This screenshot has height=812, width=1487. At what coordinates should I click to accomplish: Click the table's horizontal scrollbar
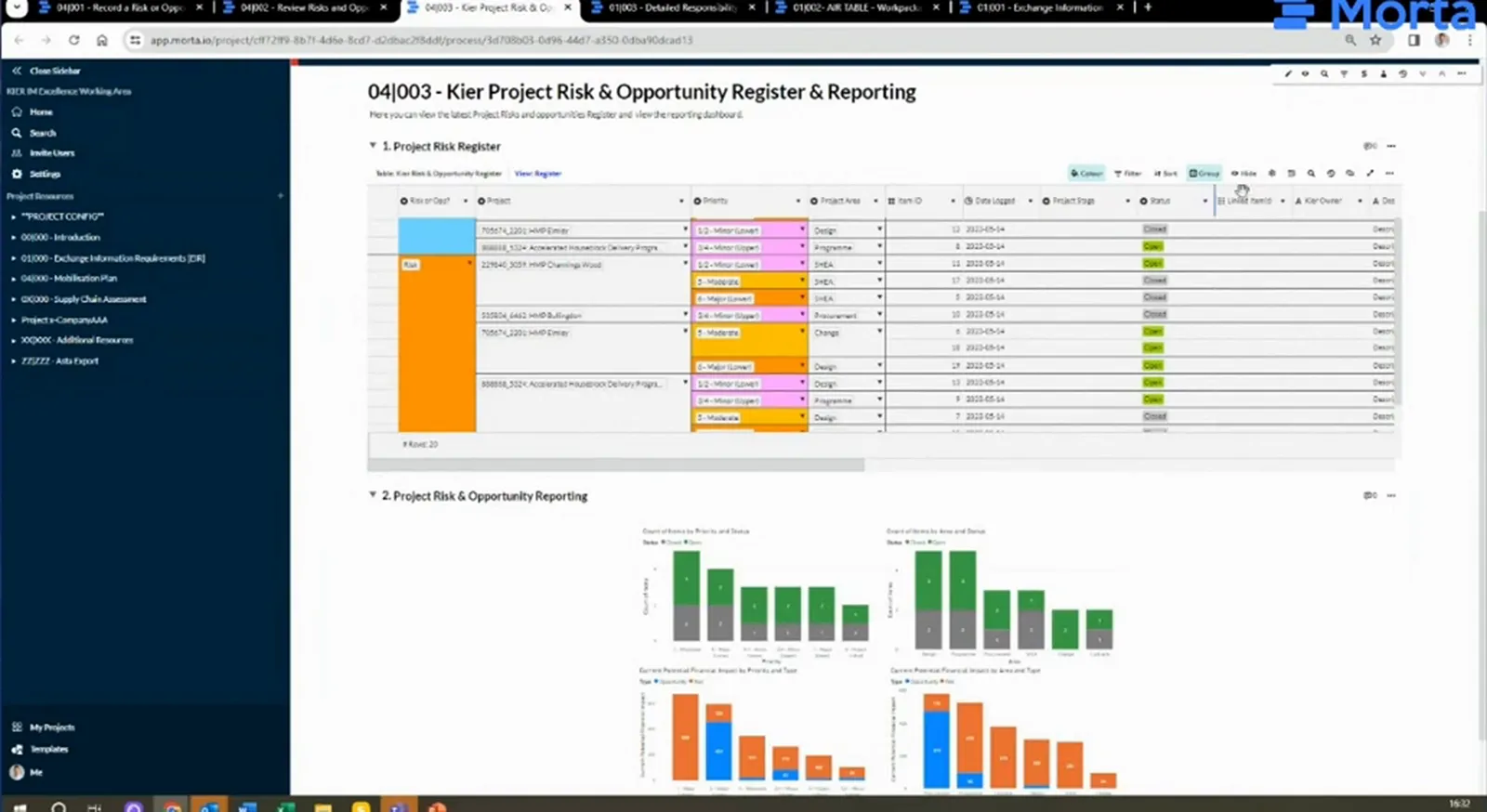click(x=615, y=465)
